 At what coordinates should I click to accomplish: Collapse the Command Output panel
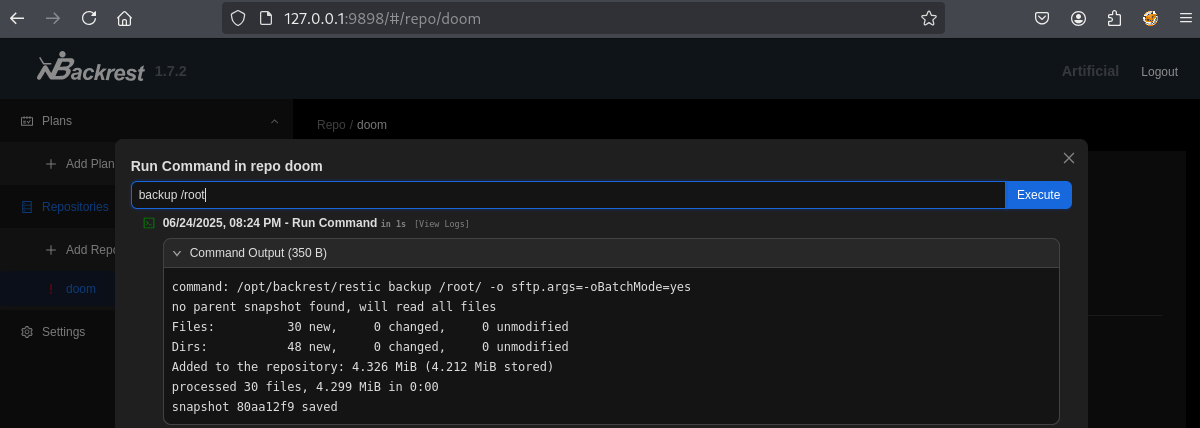tap(177, 253)
